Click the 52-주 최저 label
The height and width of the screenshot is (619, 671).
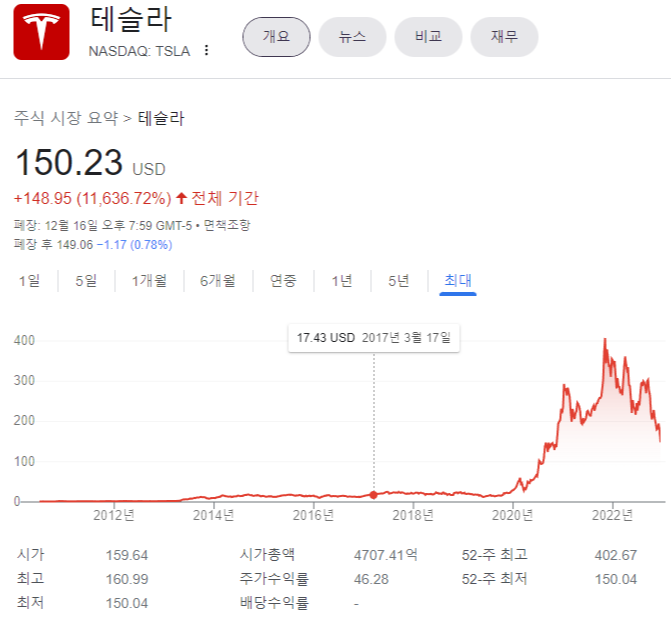click(494, 579)
